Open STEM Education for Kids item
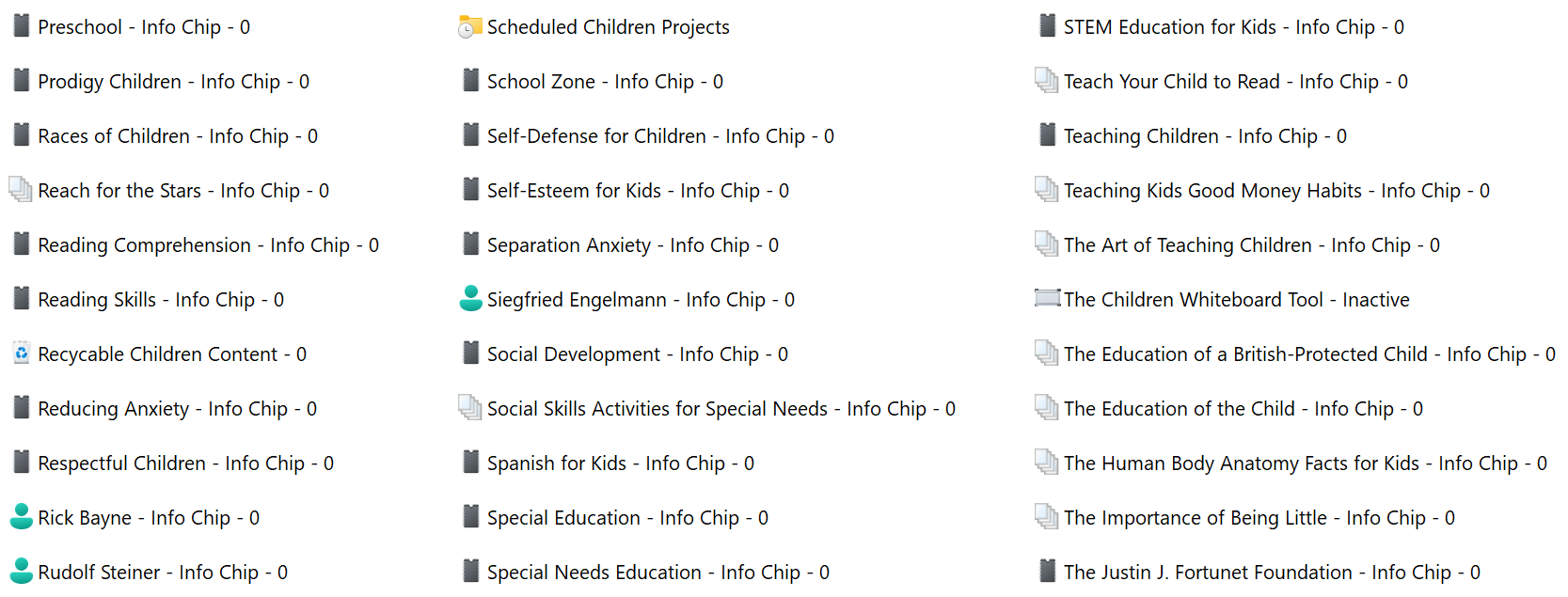This screenshot has width=1568, height=597. tap(1233, 27)
